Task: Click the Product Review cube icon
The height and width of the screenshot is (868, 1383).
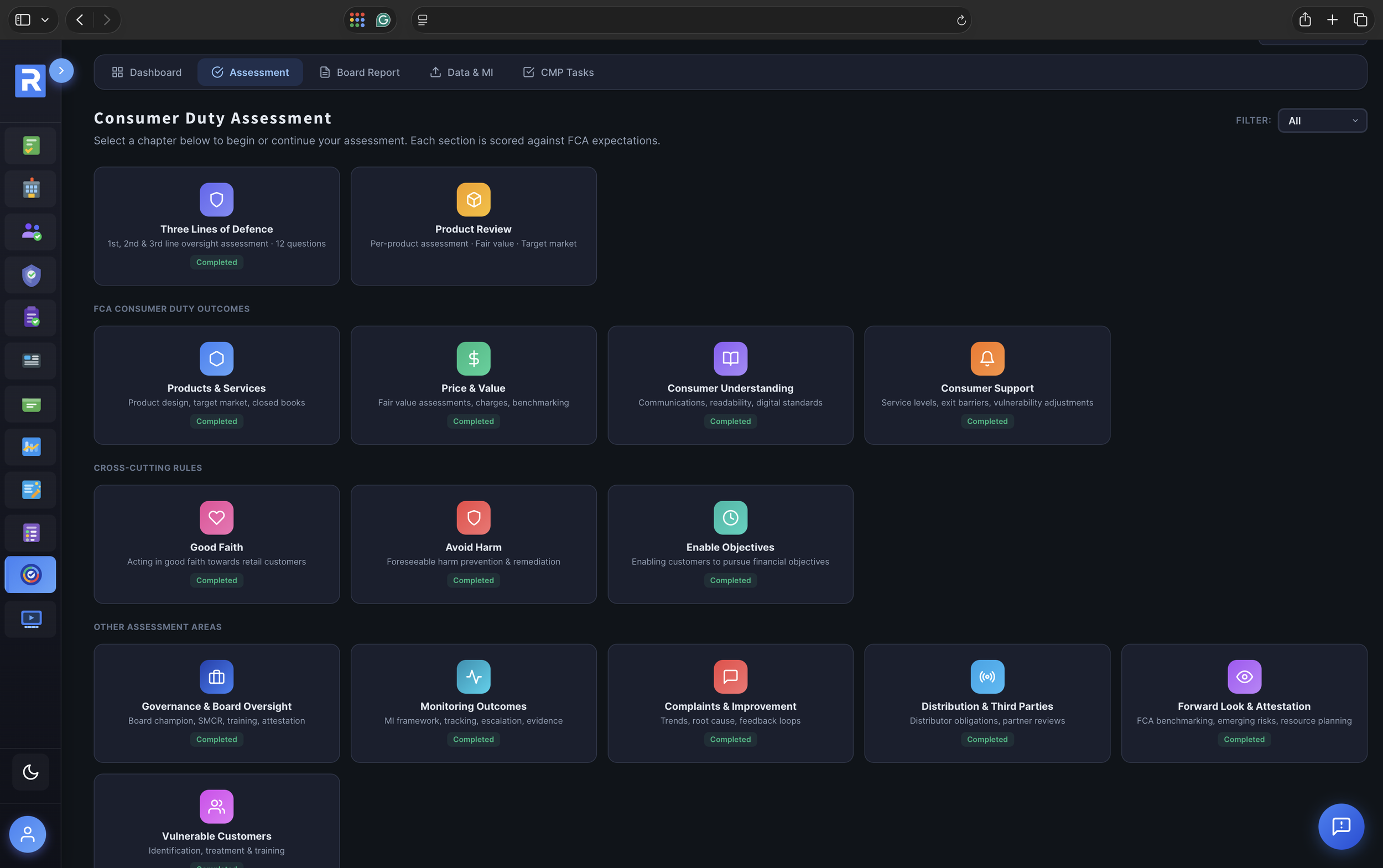Action: tap(473, 200)
